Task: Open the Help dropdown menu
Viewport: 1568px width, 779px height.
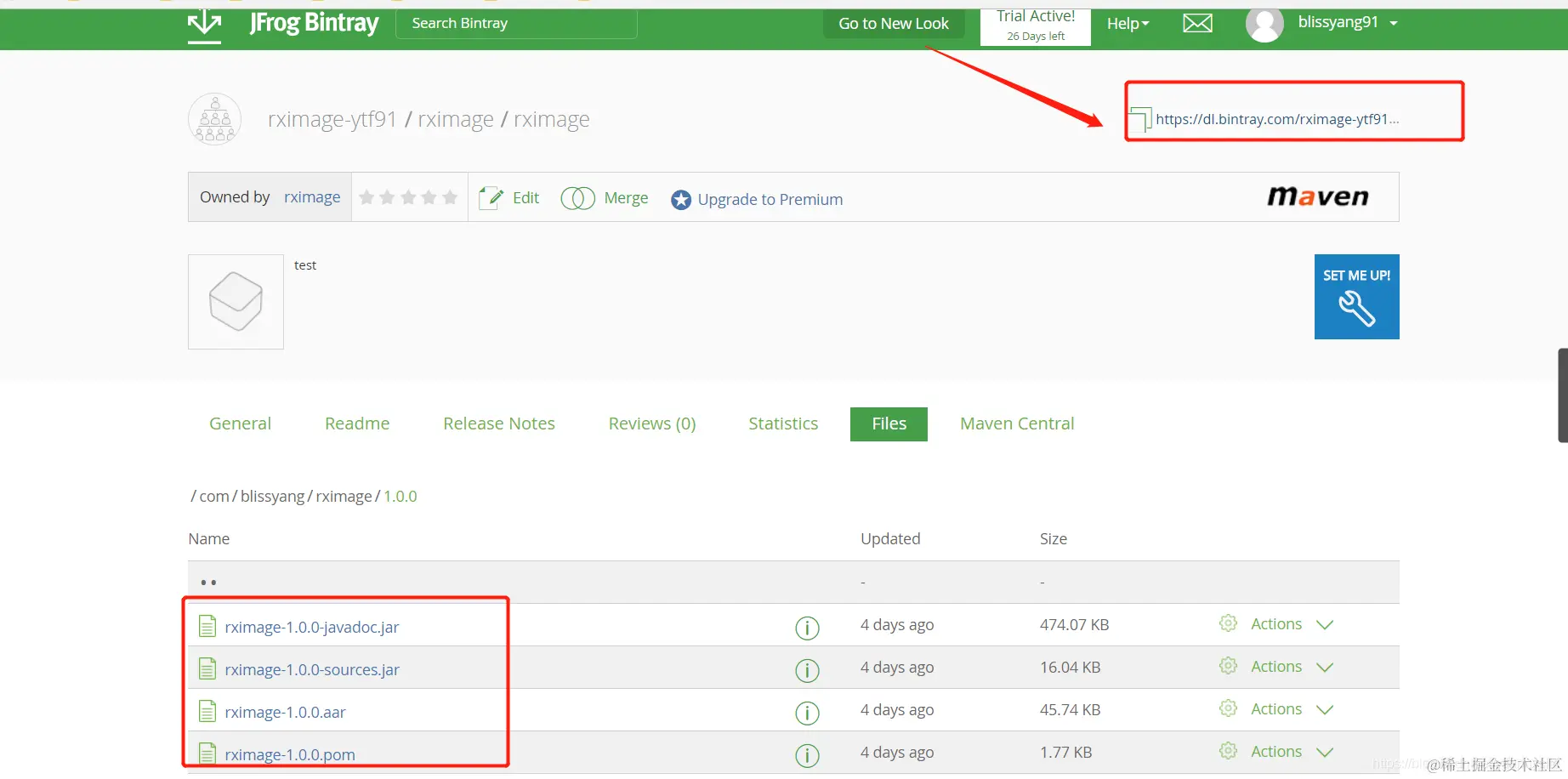Action: click(x=1128, y=24)
